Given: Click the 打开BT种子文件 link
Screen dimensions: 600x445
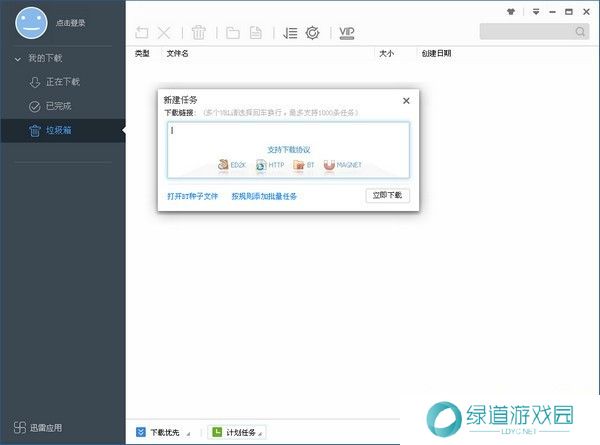Looking at the screenshot, I should (x=193, y=197).
